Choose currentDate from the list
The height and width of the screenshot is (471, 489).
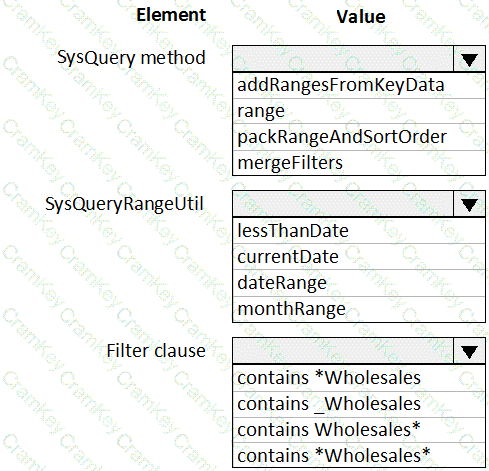(359, 257)
